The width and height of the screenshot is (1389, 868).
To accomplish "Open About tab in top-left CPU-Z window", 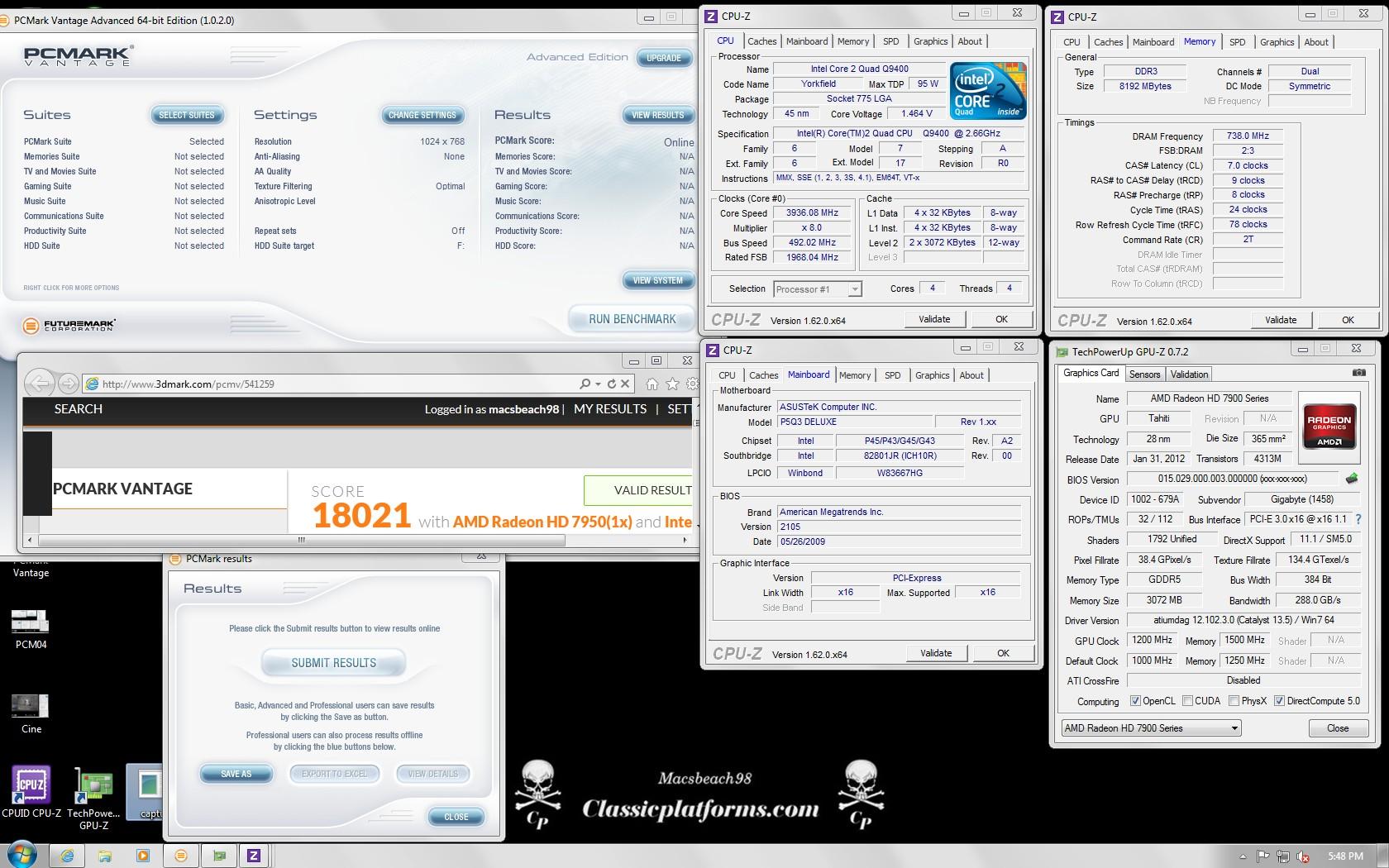I will pos(970,41).
